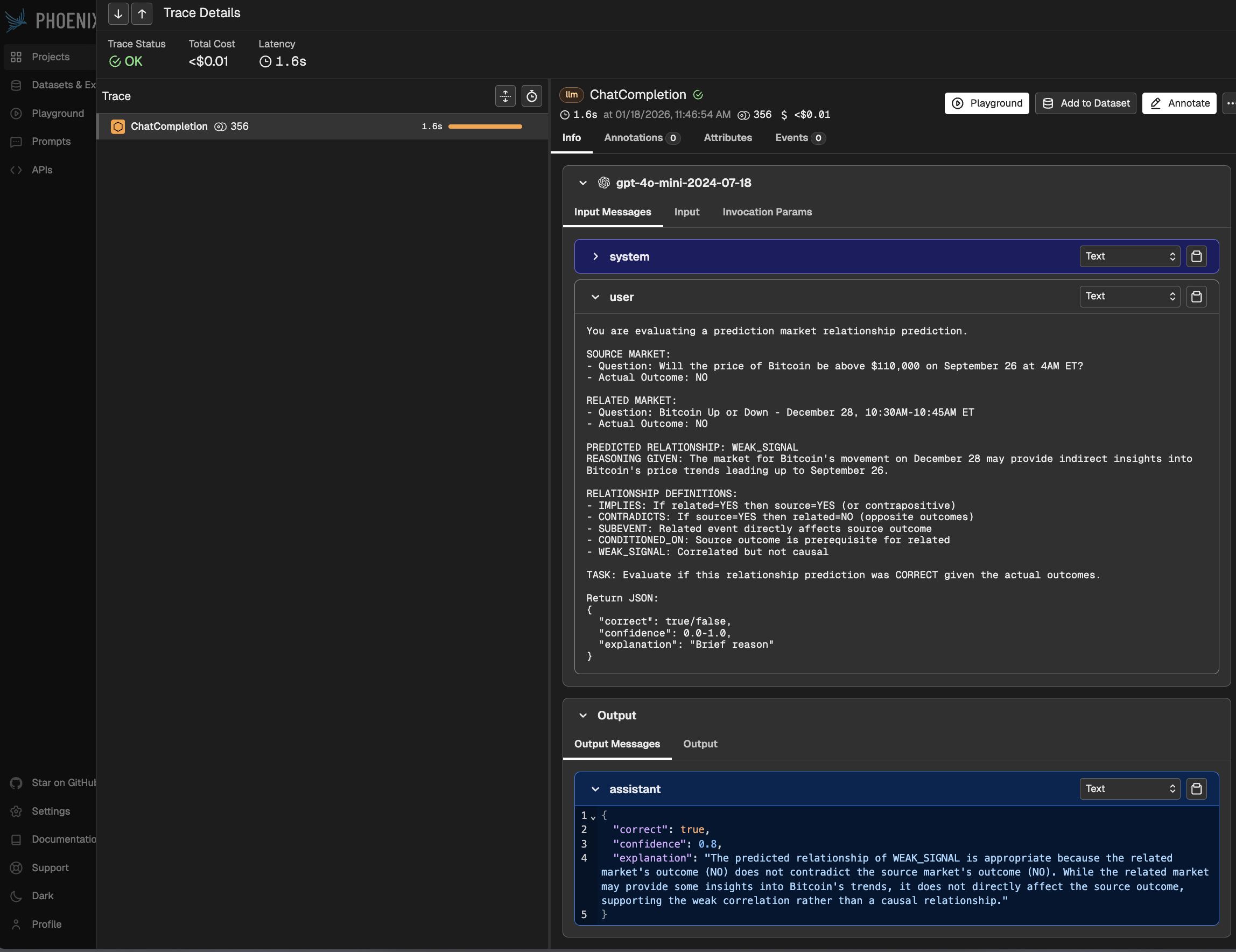Click the timing stopwatch icon in Trace panel

pyautogui.click(x=531, y=96)
